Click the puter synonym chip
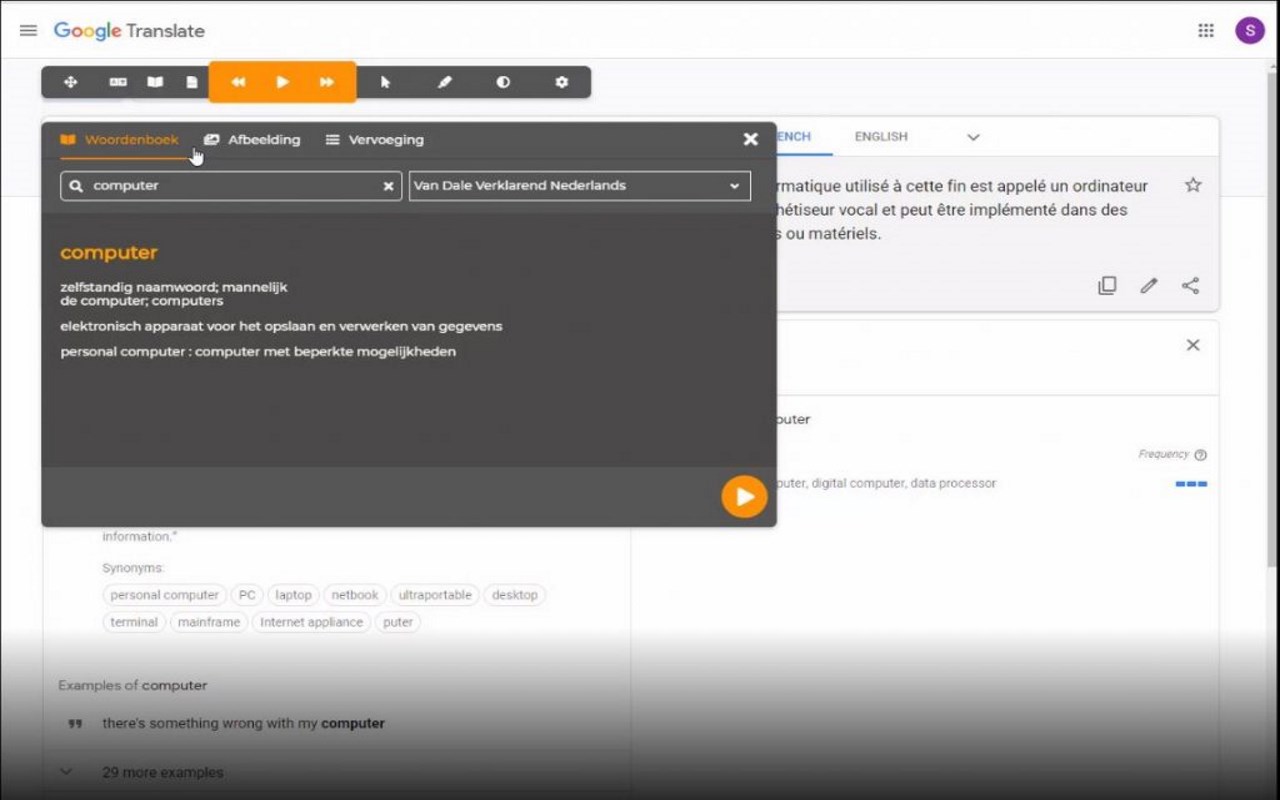 click(398, 622)
